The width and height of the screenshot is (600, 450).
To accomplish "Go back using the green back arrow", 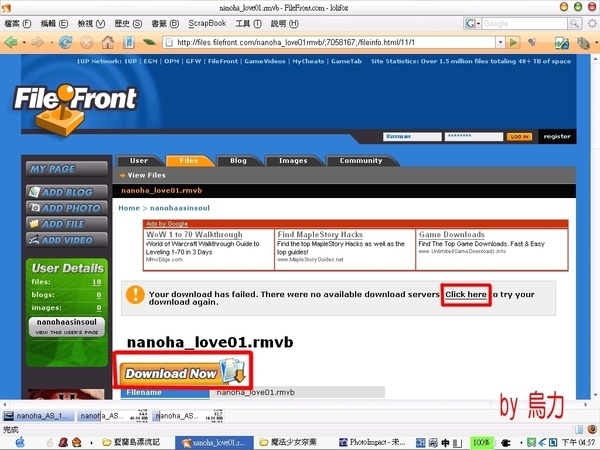I will coord(11,42).
